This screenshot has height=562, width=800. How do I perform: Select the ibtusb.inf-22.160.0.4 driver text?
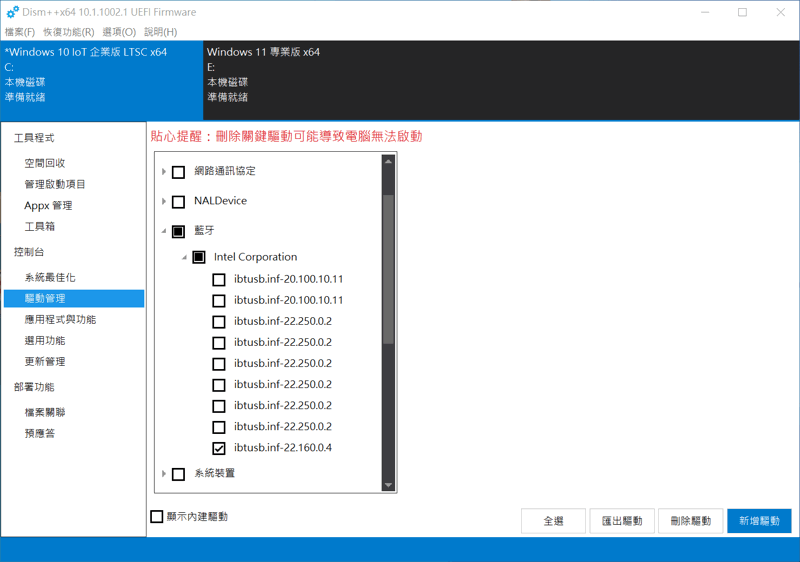pyautogui.click(x=283, y=448)
